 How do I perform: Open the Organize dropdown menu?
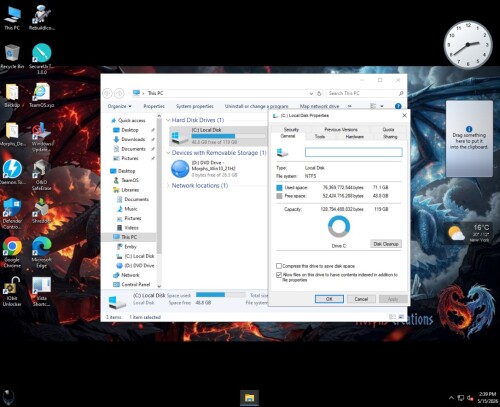[119, 106]
